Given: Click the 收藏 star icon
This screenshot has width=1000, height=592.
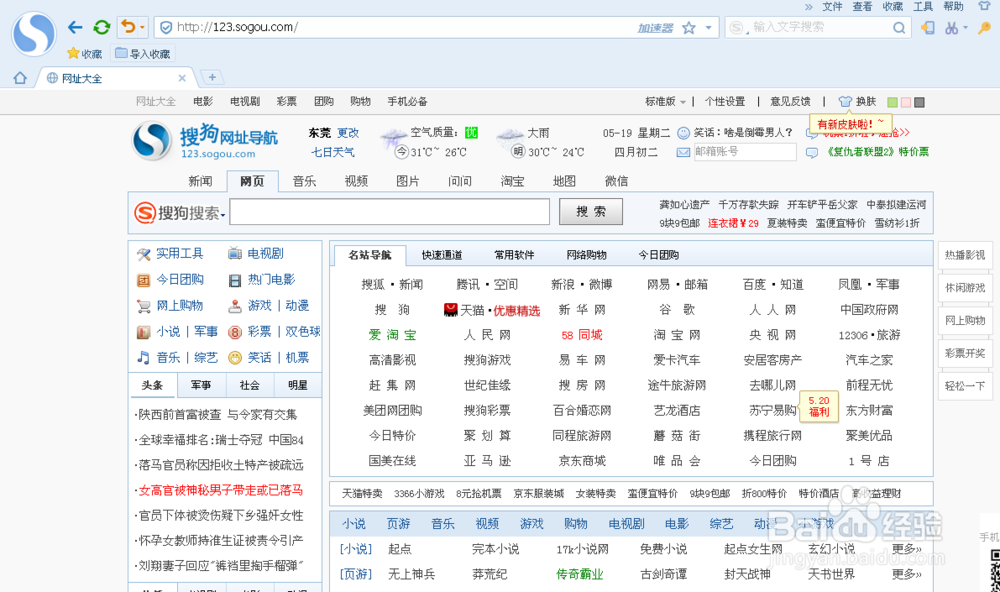Looking at the screenshot, I should (x=73, y=53).
